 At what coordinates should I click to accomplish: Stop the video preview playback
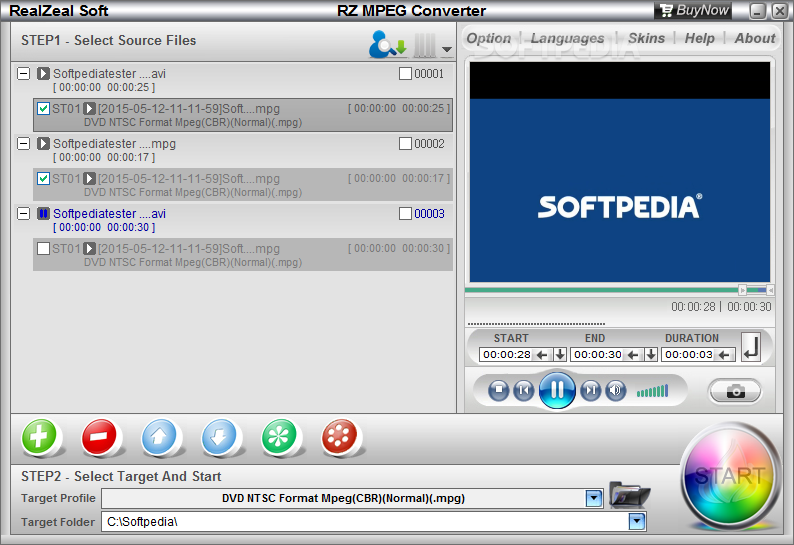tap(499, 391)
